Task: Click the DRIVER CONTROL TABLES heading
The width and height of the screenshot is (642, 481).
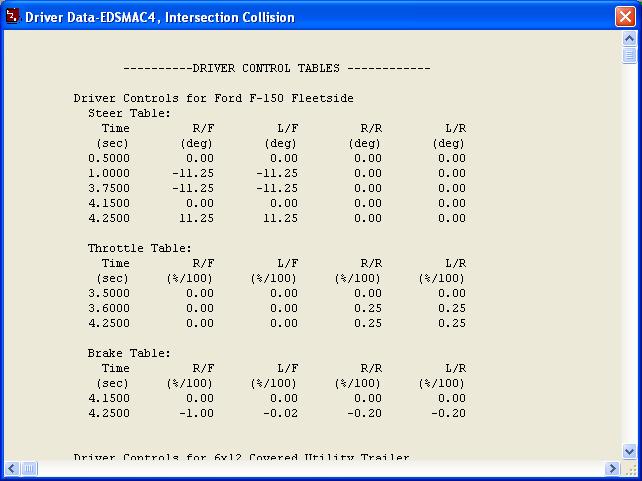Action: [x=276, y=68]
